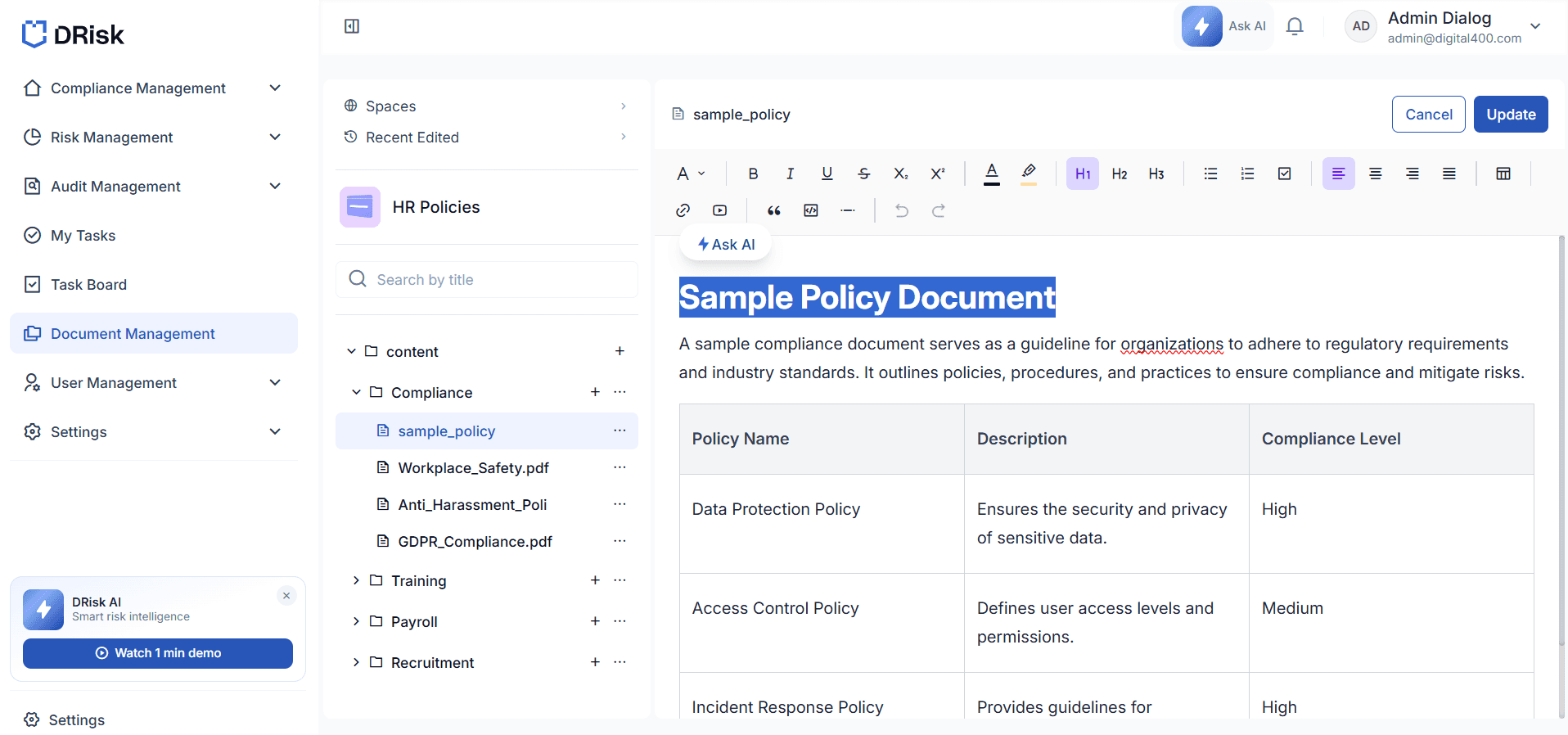The width and height of the screenshot is (1568, 735).
Task: Insert a code block
Action: click(x=811, y=210)
